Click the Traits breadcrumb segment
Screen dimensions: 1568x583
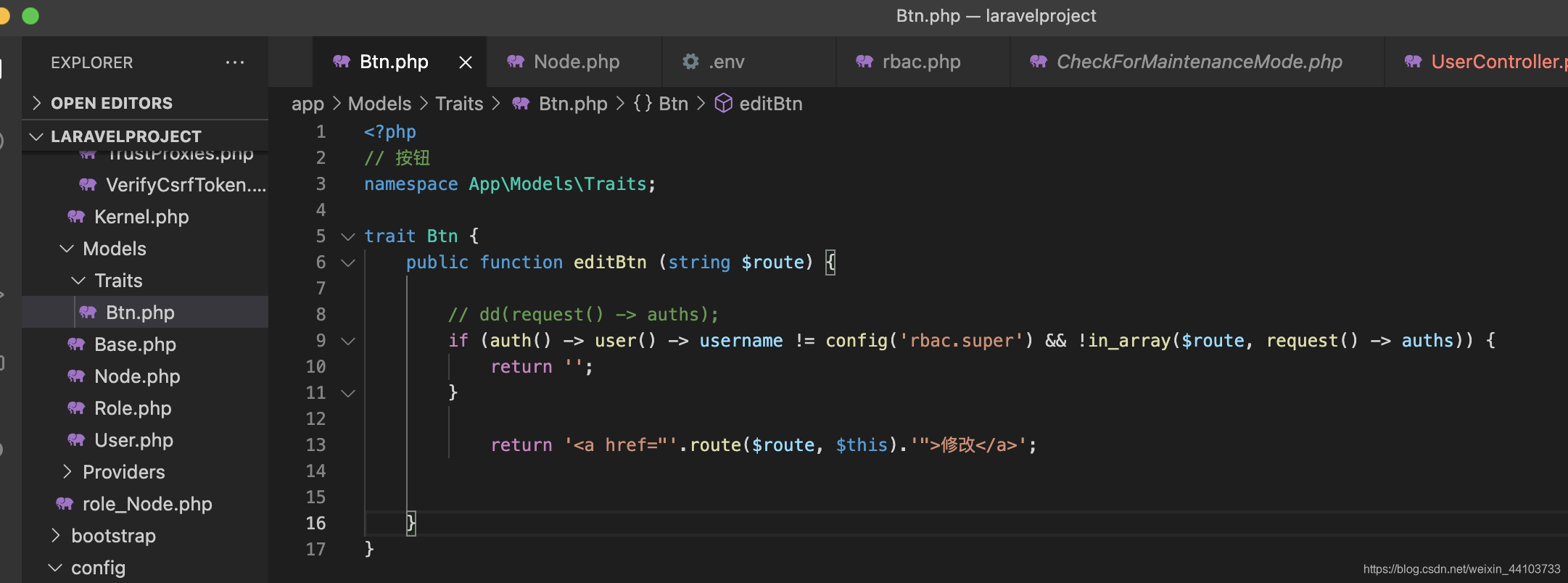pos(459,104)
